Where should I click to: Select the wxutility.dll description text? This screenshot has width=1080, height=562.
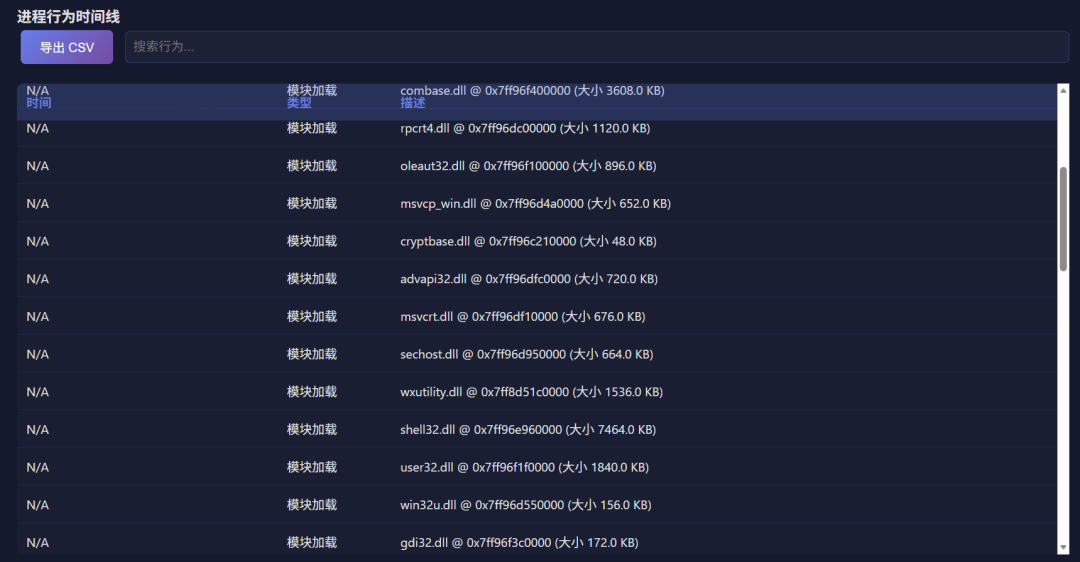point(532,392)
